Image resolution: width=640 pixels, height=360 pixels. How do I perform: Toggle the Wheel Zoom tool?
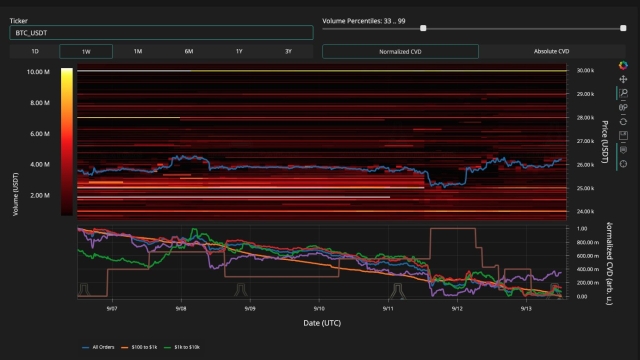623,107
